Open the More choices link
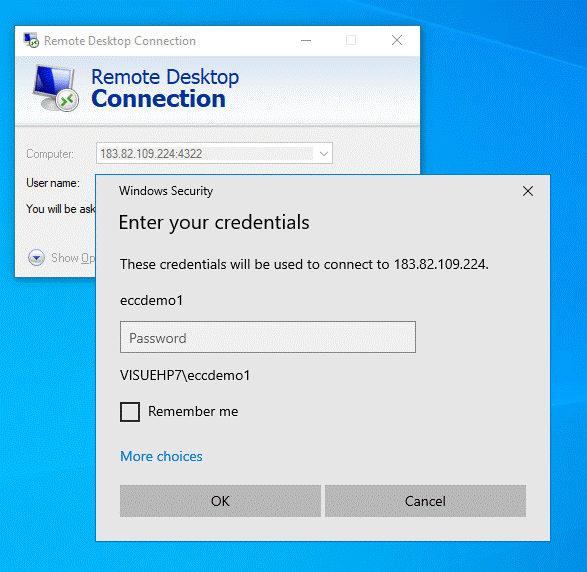 pyautogui.click(x=161, y=456)
